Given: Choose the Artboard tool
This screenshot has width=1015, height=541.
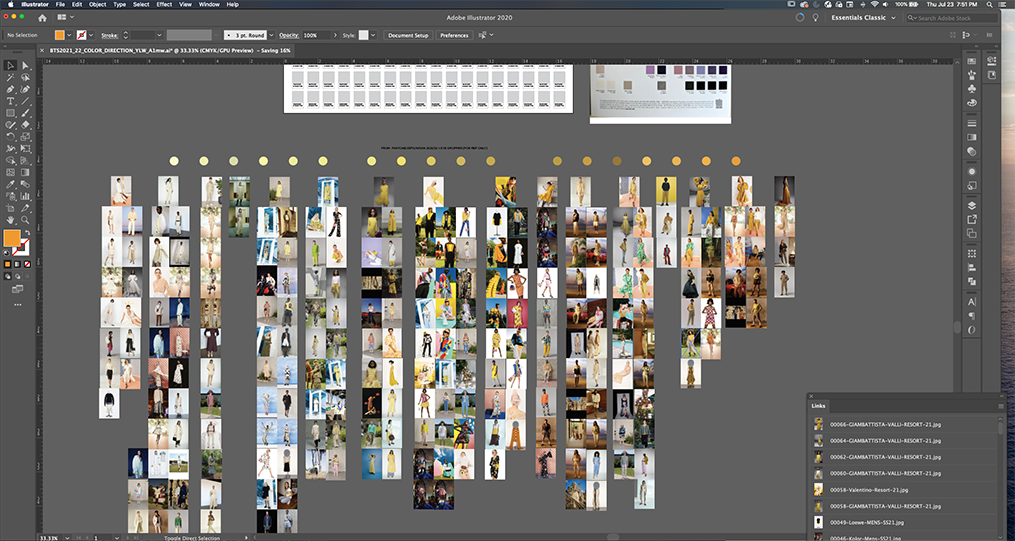Looking at the screenshot, I should tap(10, 208).
